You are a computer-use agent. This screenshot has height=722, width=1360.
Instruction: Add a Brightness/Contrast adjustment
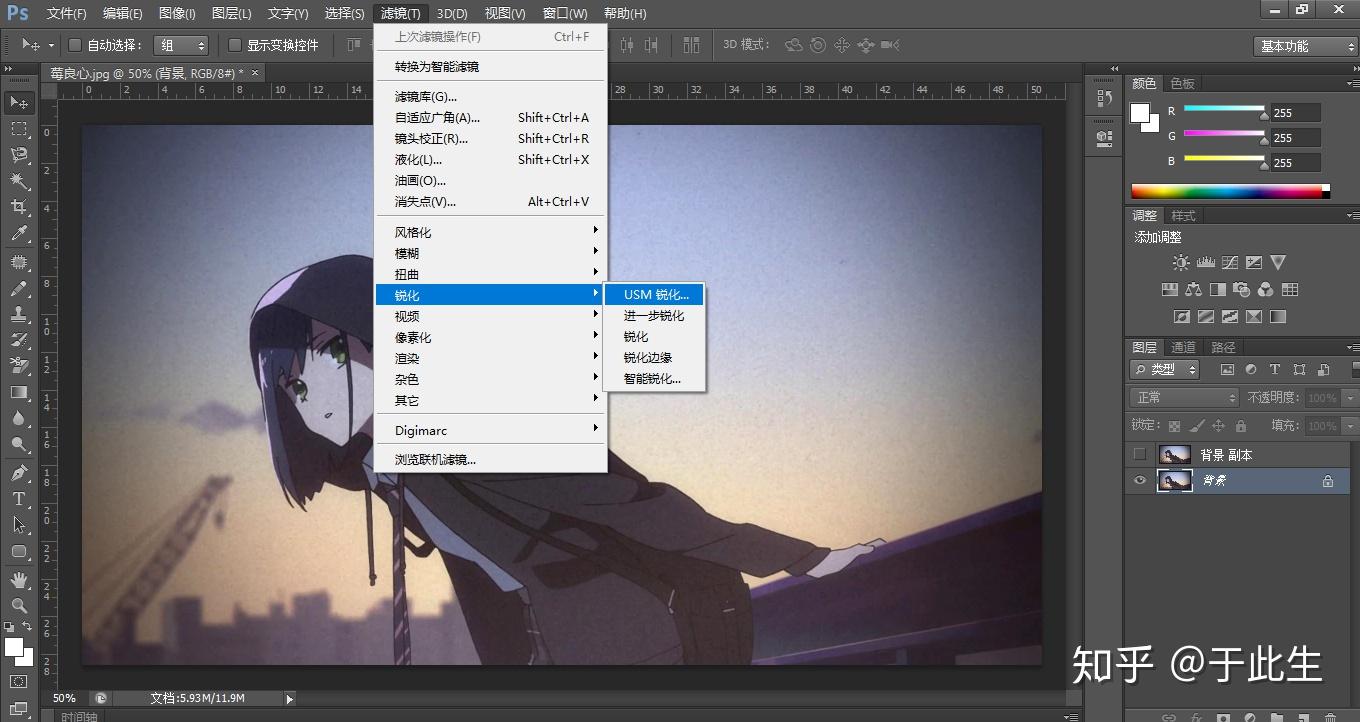click(1181, 263)
